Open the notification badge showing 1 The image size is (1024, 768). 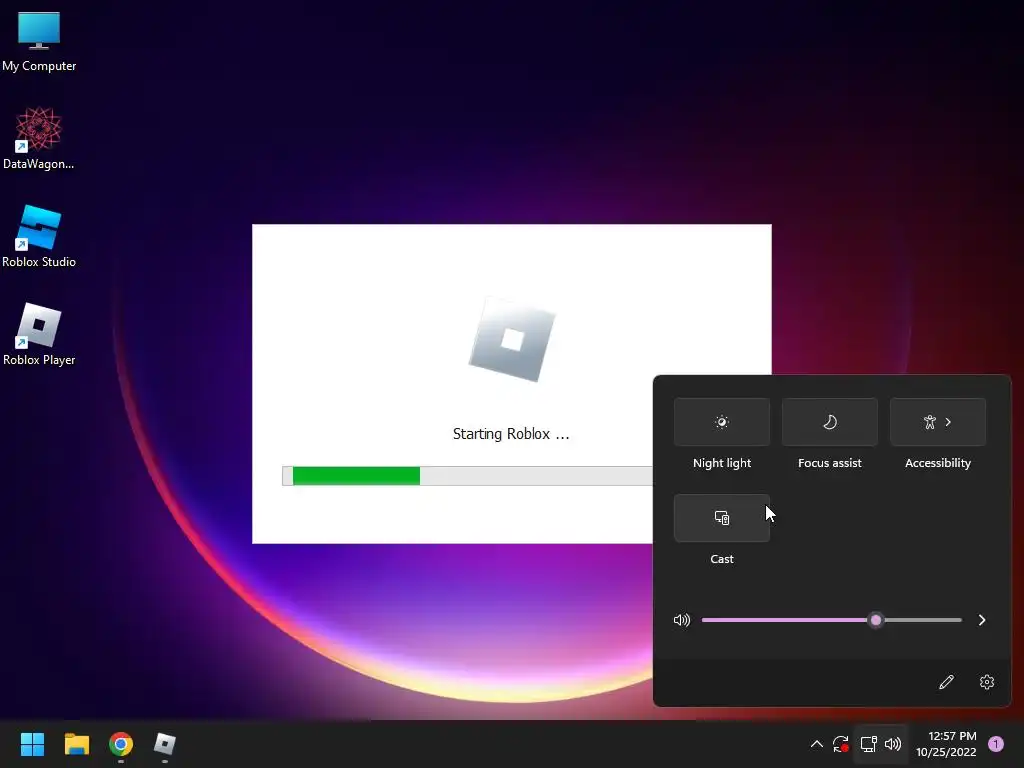pos(996,744)
